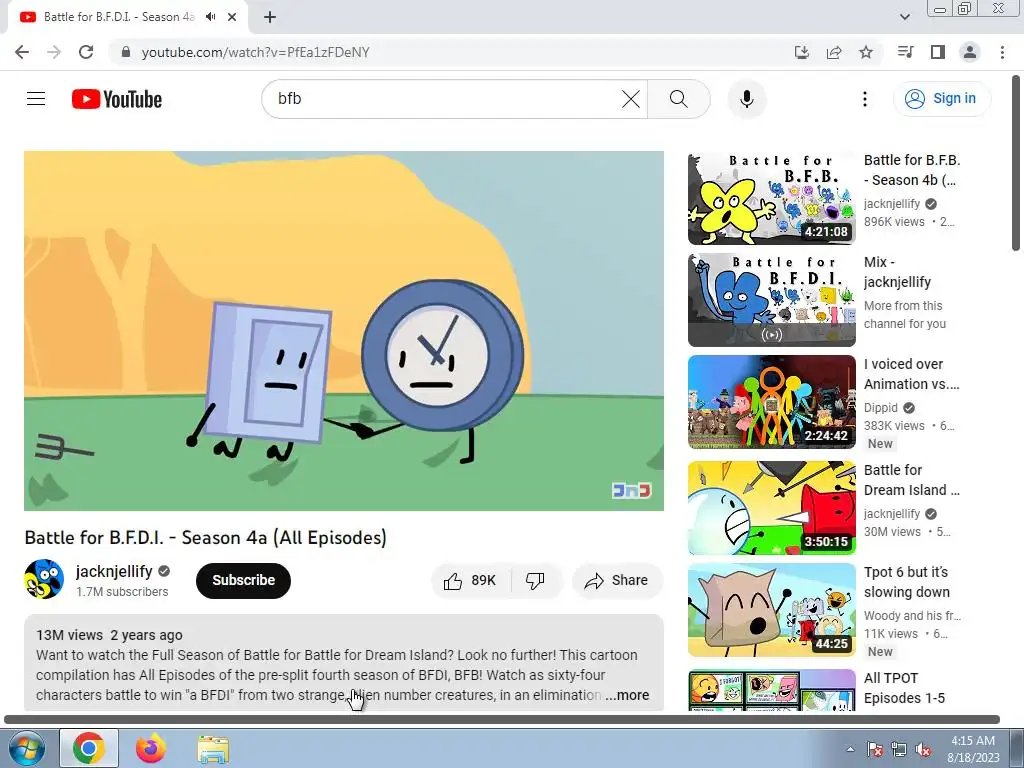Click the browser forward arrow
The width and height of the screenshot is (1024, 768).
tap(54, 52)
